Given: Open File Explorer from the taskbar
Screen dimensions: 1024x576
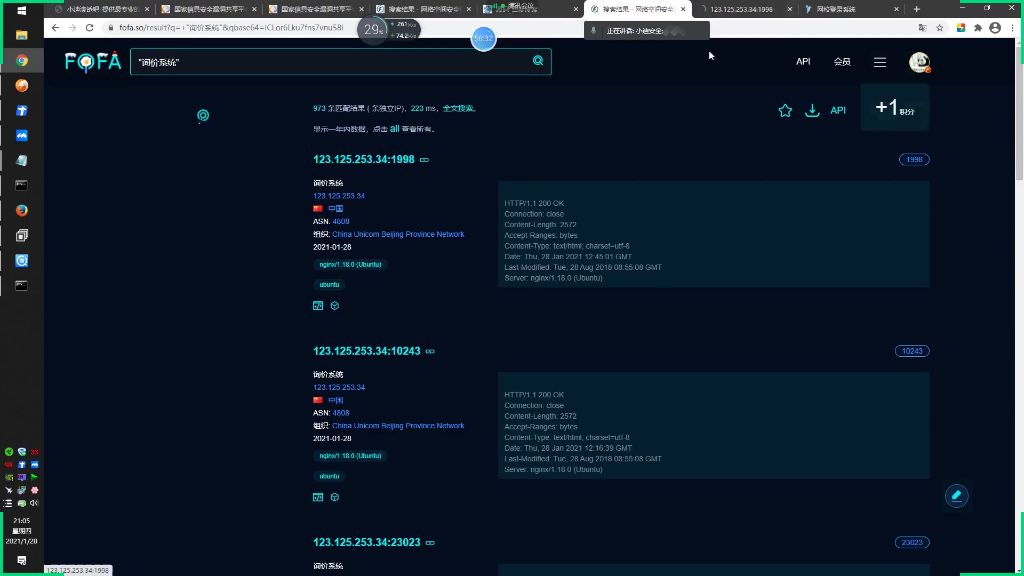Looking at the screenshot, I should [22, 35].
